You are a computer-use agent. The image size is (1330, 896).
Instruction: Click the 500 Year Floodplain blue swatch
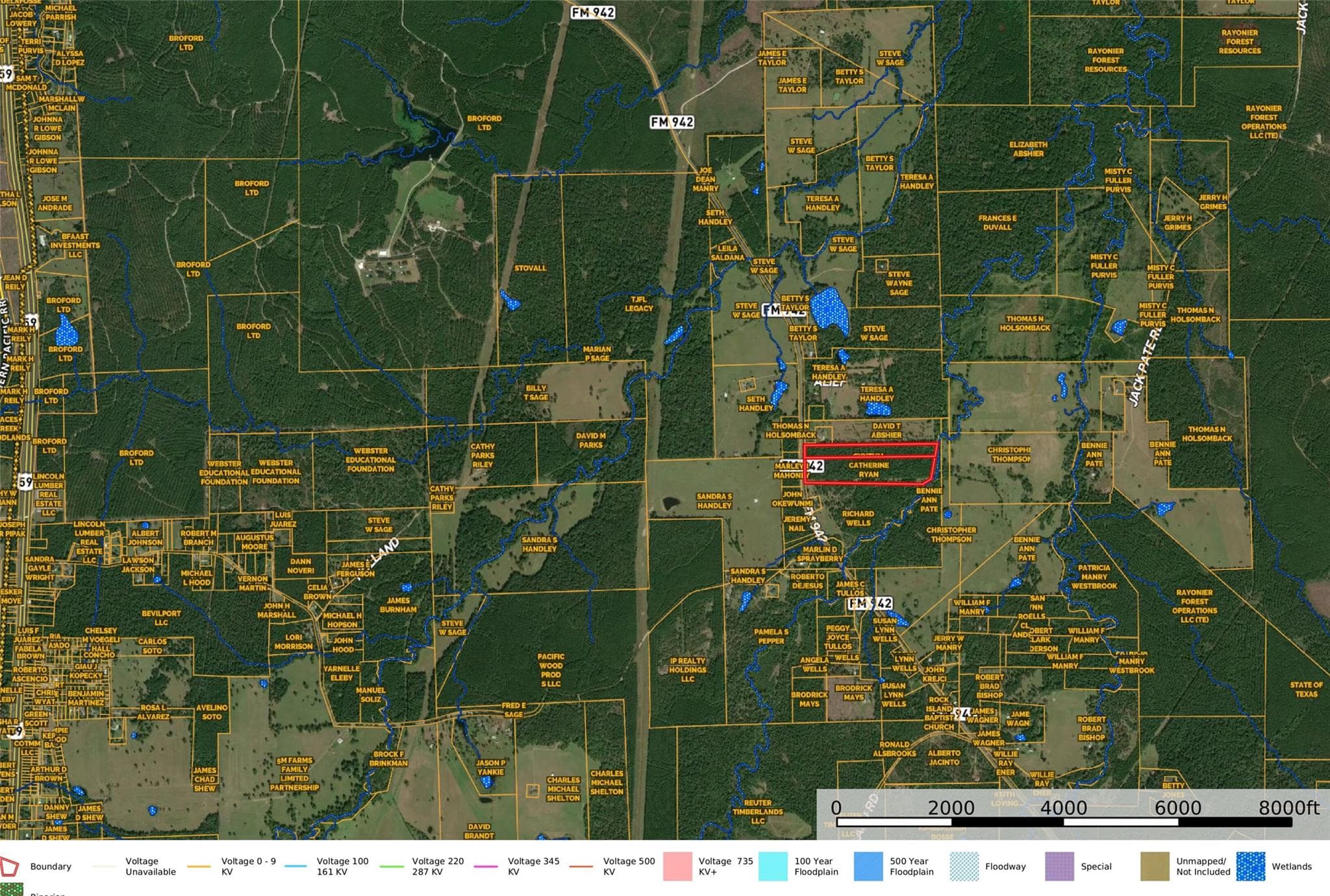point(868,866)
